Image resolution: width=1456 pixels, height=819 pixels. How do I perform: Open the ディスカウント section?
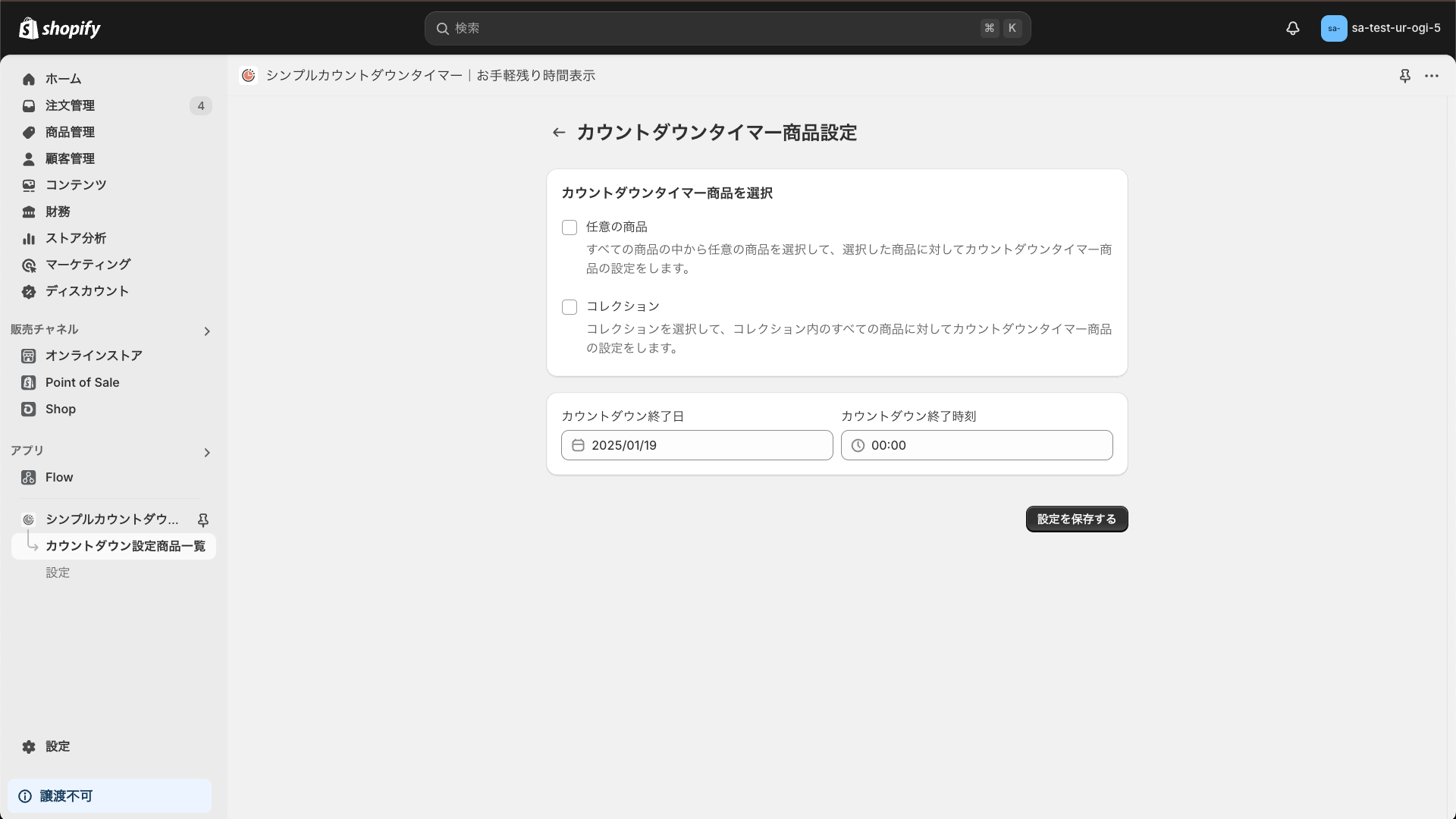pyautogui.click(x=85, y=291)
